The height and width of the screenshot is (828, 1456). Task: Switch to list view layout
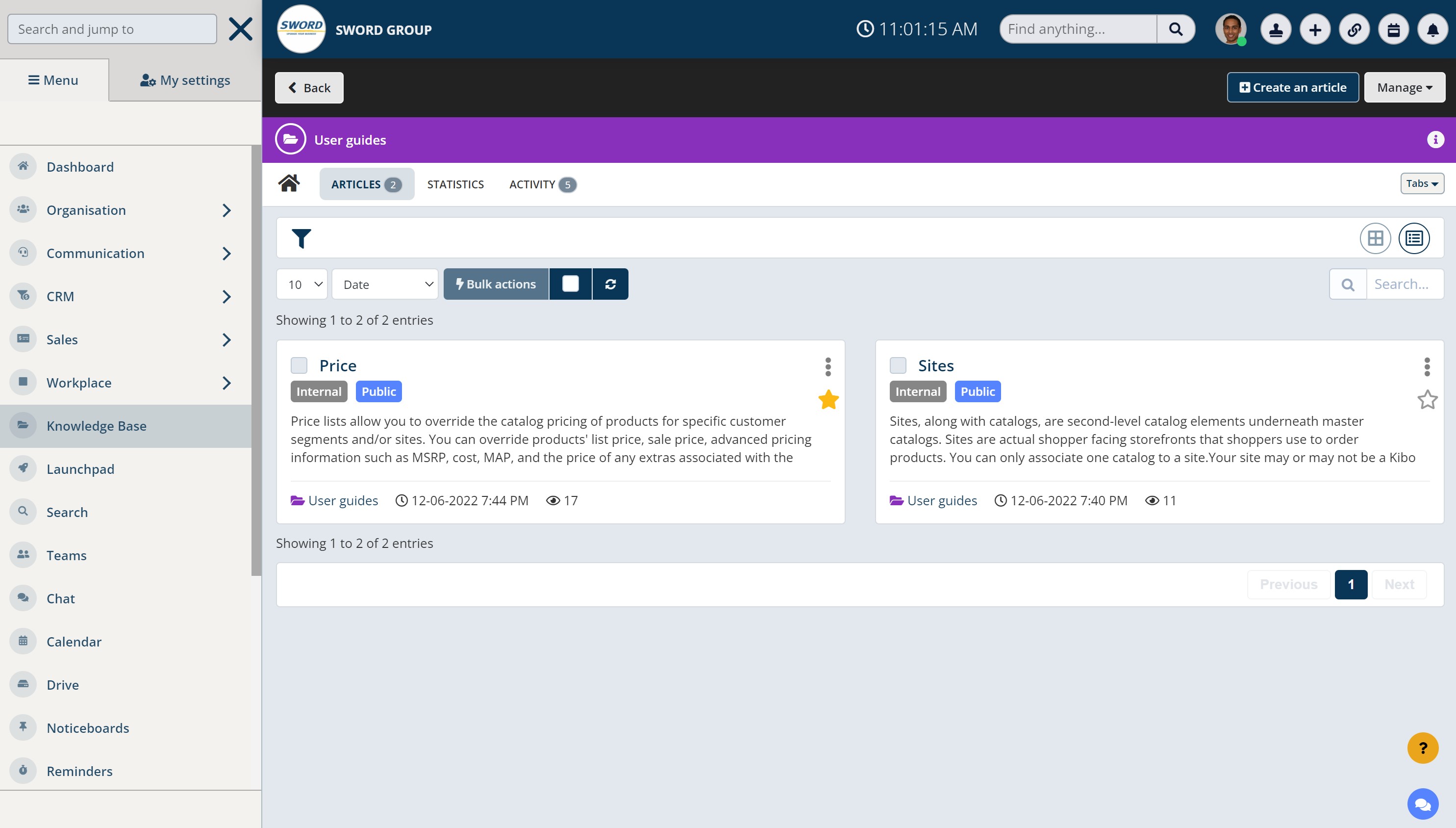click(1413, 238)
